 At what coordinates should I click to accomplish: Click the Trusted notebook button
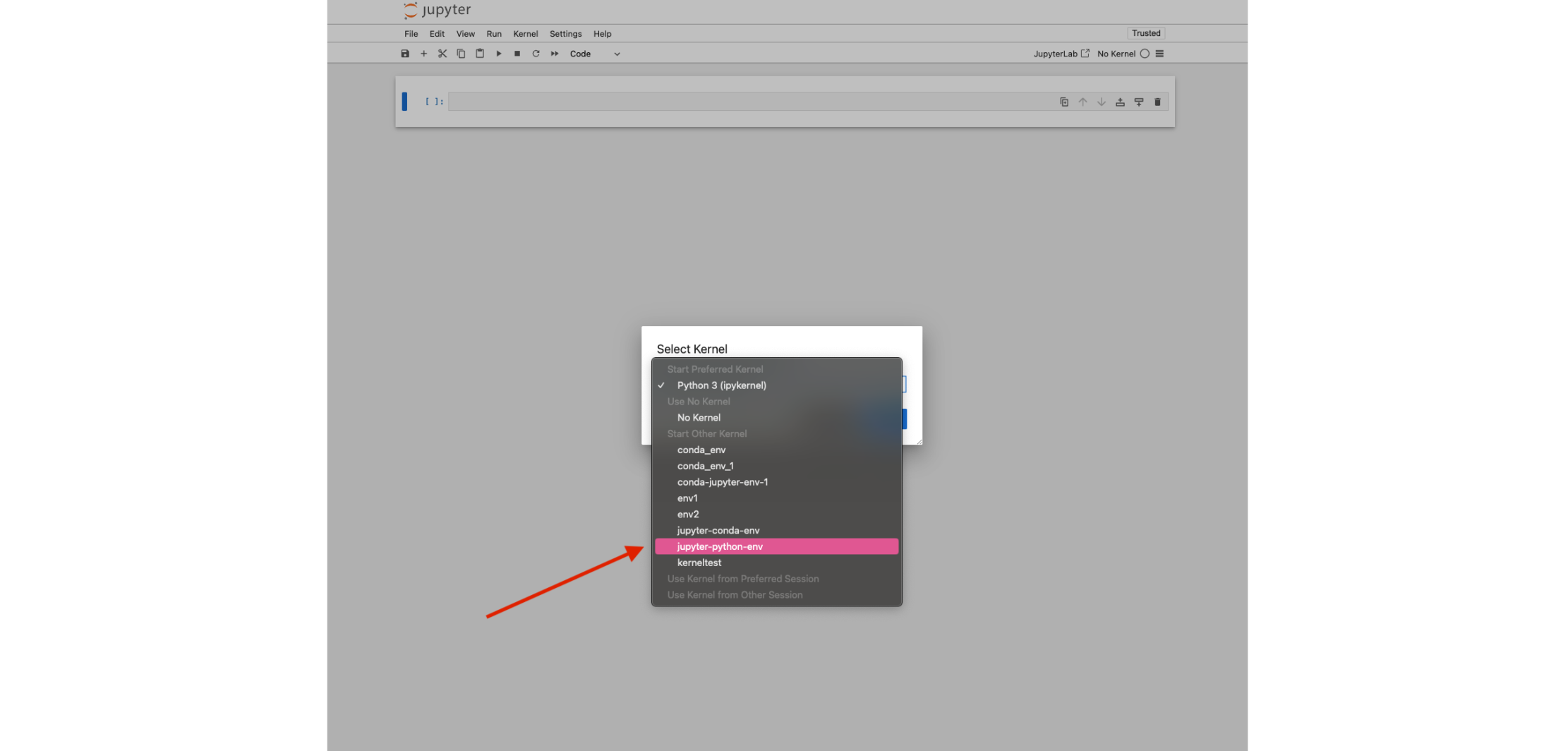[x=1145, y=33]
